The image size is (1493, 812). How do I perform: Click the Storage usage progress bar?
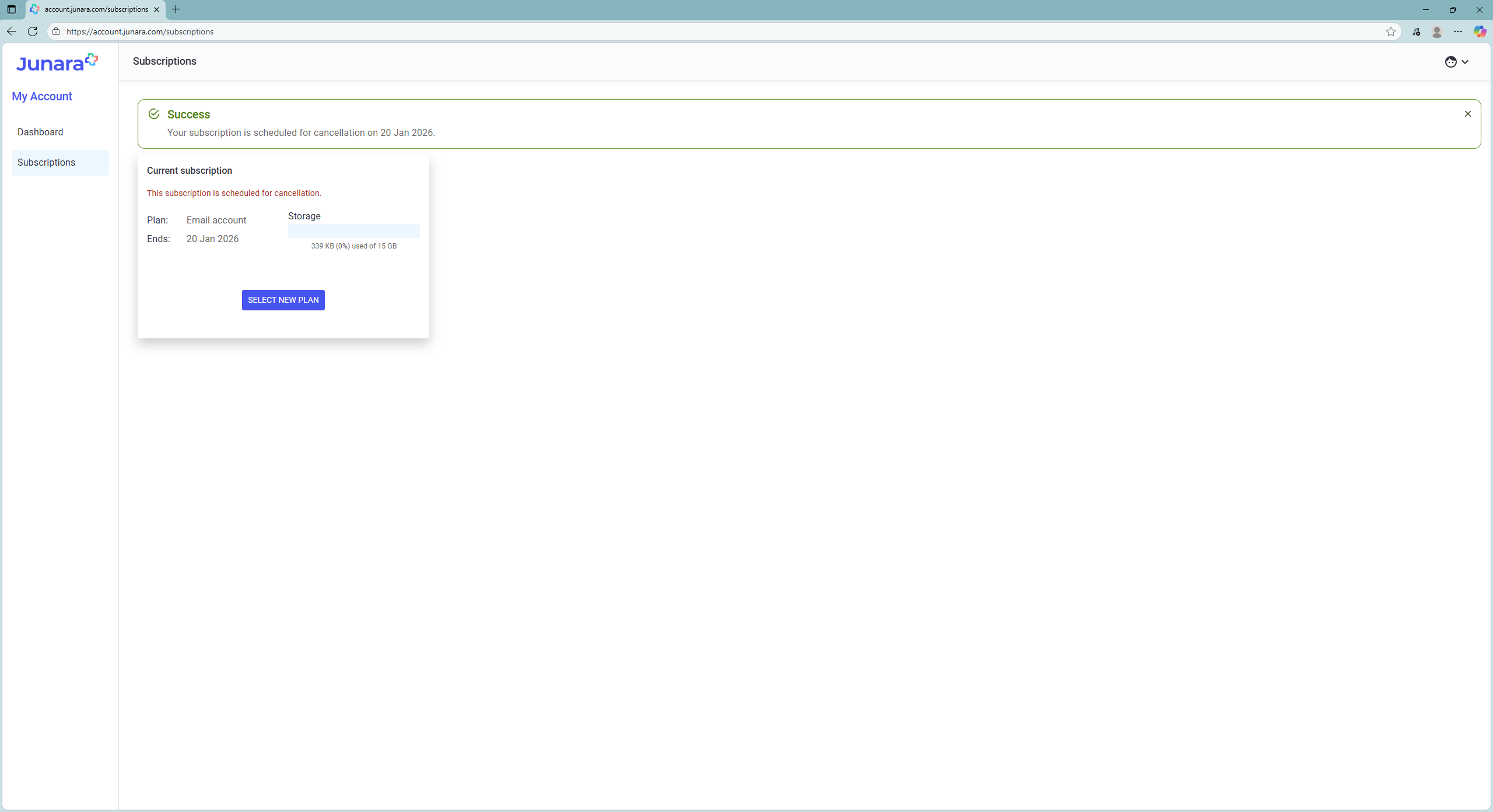click(354, 231)
